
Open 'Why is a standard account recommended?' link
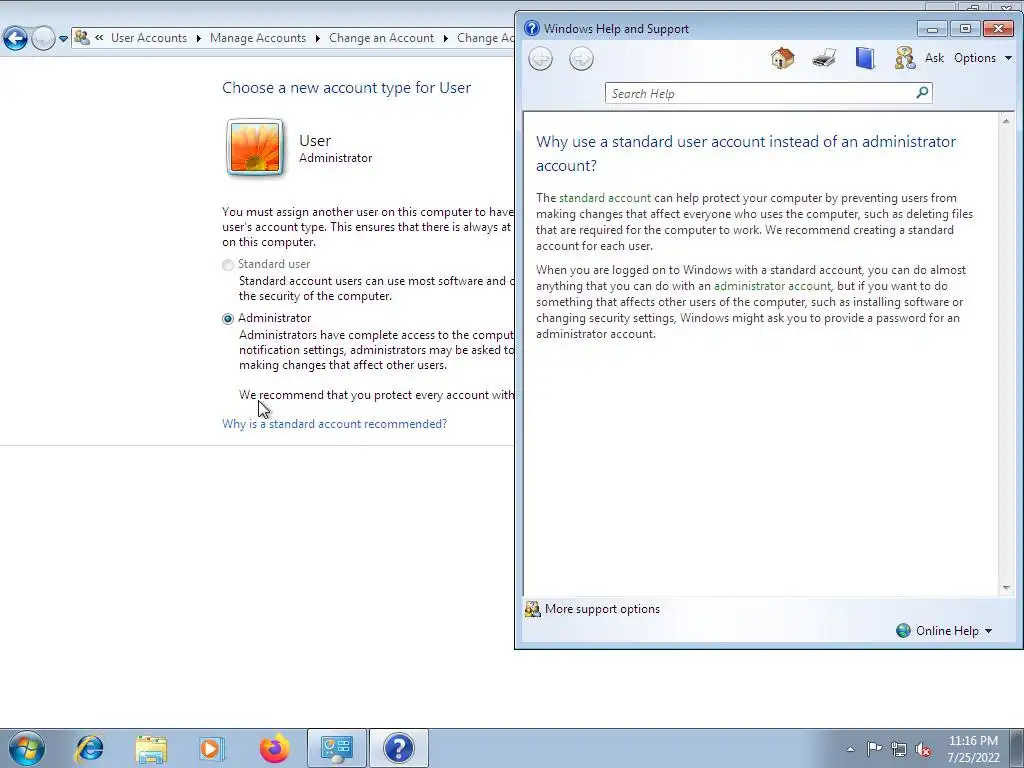(334, 424)
